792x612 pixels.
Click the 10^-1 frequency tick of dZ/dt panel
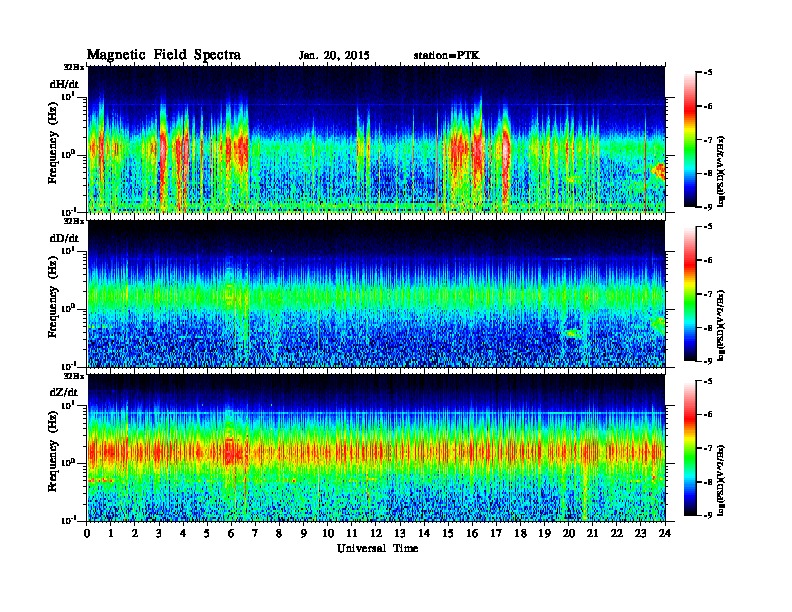(68, 521)
